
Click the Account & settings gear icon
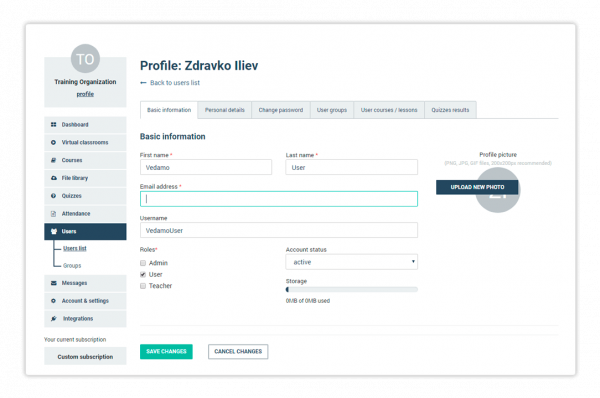(x=54, y=301)
